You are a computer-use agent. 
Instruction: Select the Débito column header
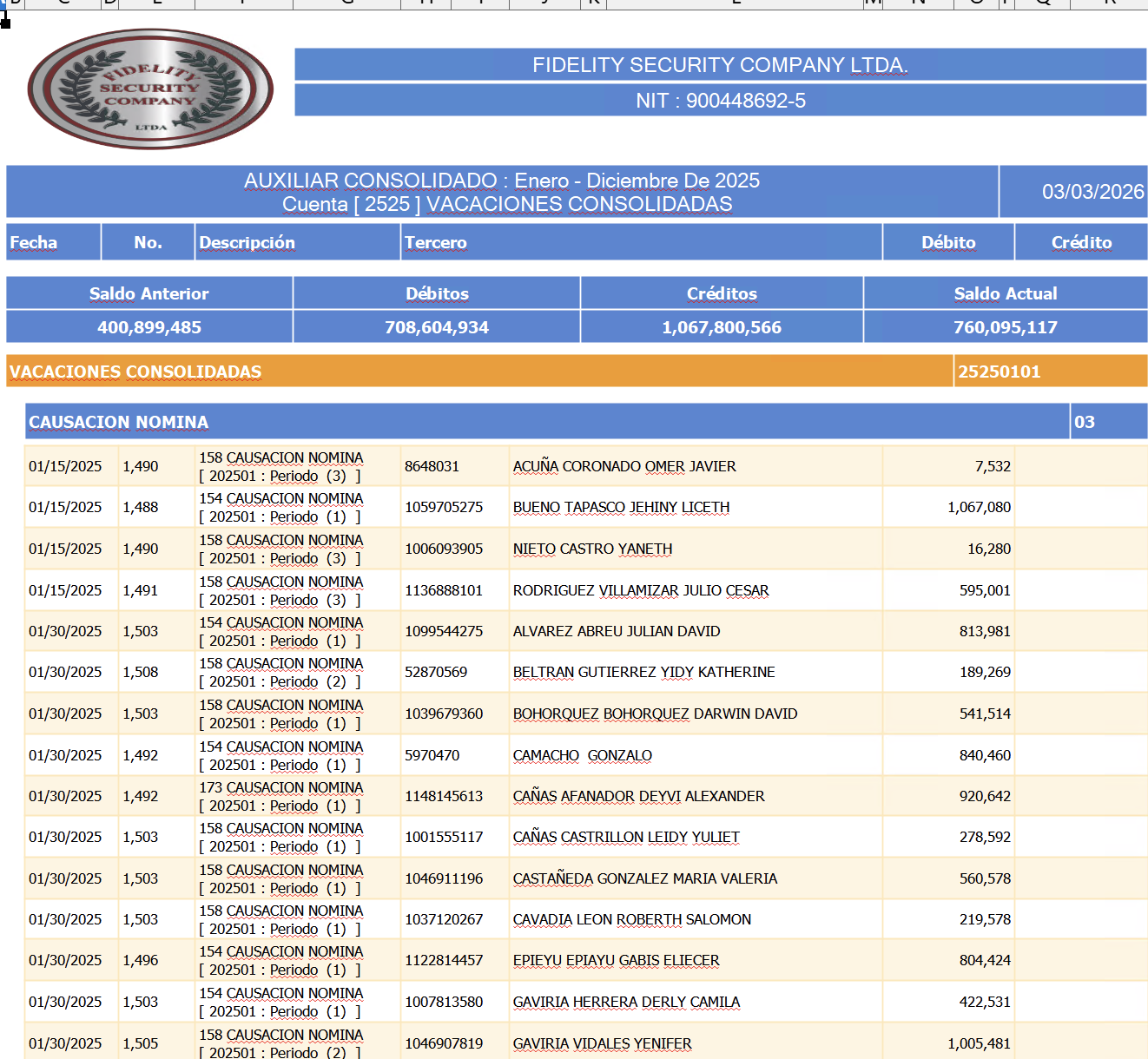click(x=948, y=242)
